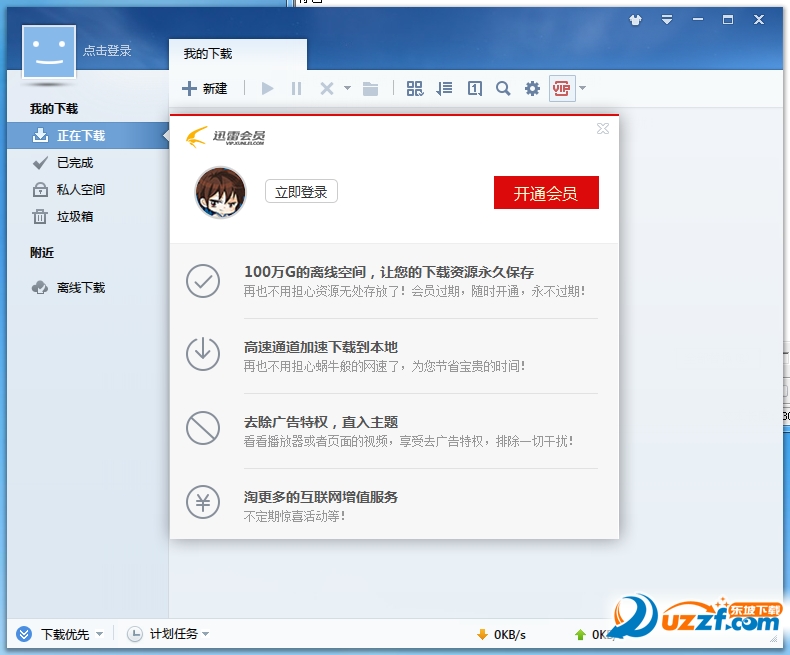Pause downloads with the pause icon
This screenshot has height=655, width=790.
(296, 89)
